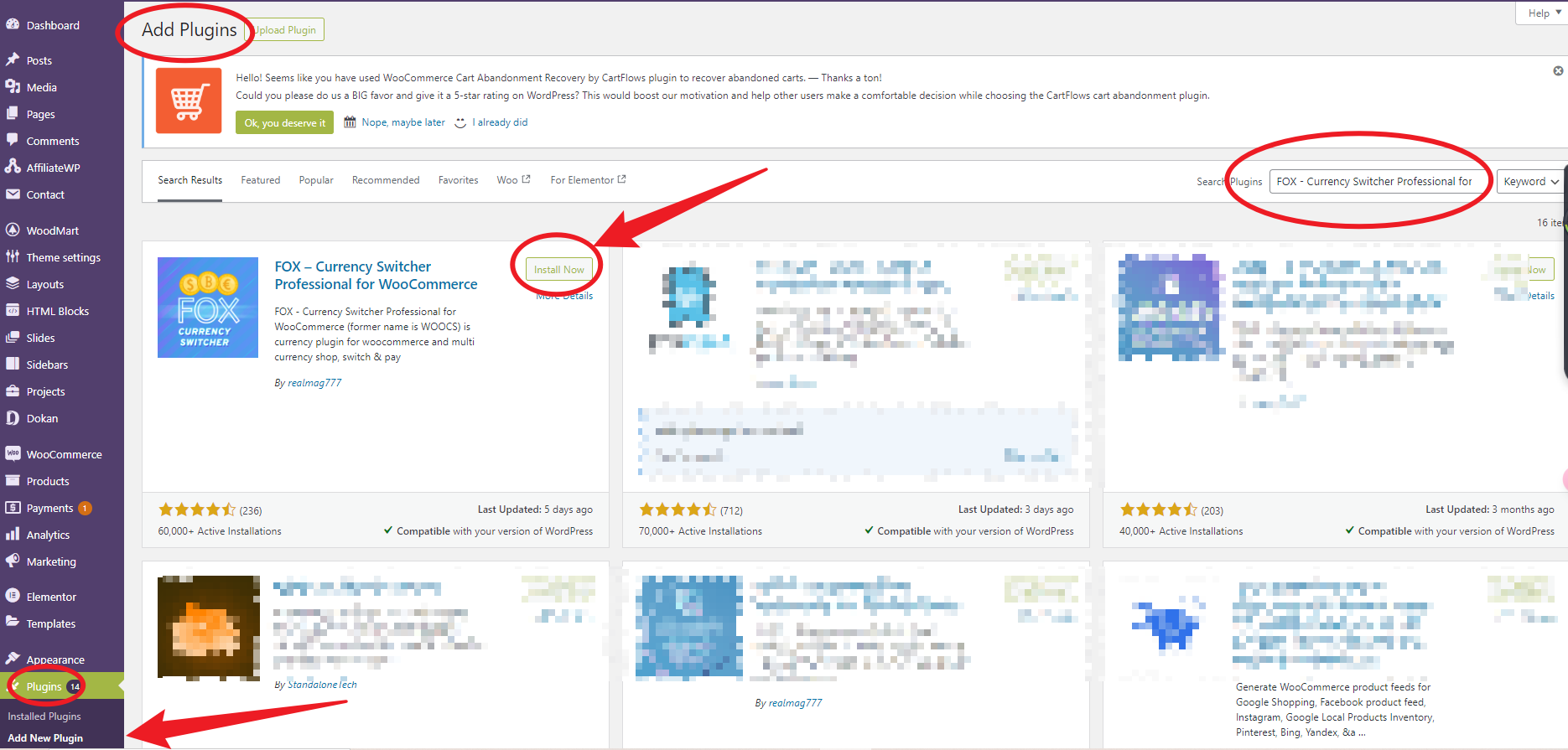This screenshot has width=1568, height=750.
Task: Switch to the Recommended tab
Action: [386, 180]
